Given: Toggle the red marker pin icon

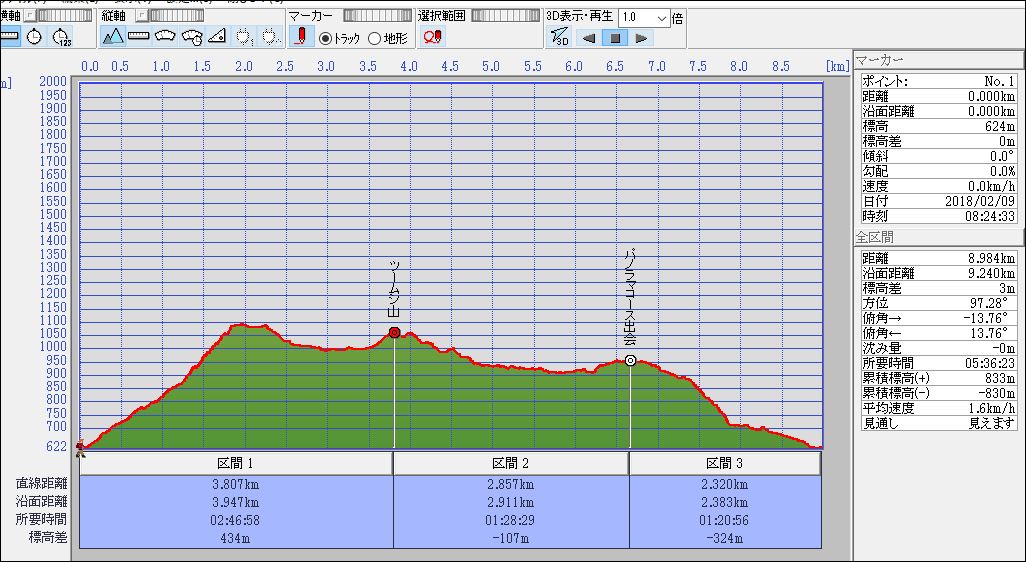Looking at the screenshot, I should [x=302, y=37].
